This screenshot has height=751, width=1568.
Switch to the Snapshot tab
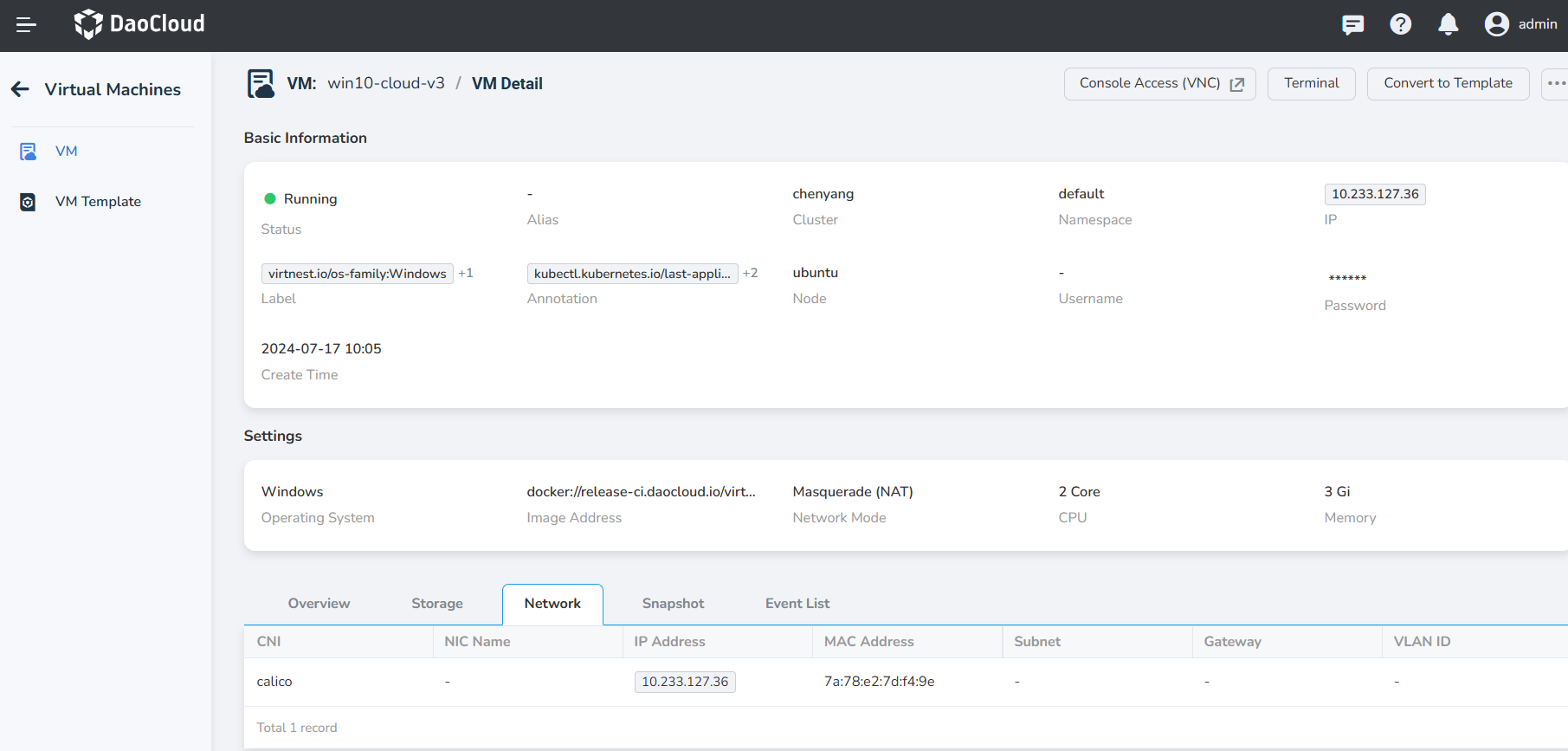pyautogui.click(x=673, y=604)
